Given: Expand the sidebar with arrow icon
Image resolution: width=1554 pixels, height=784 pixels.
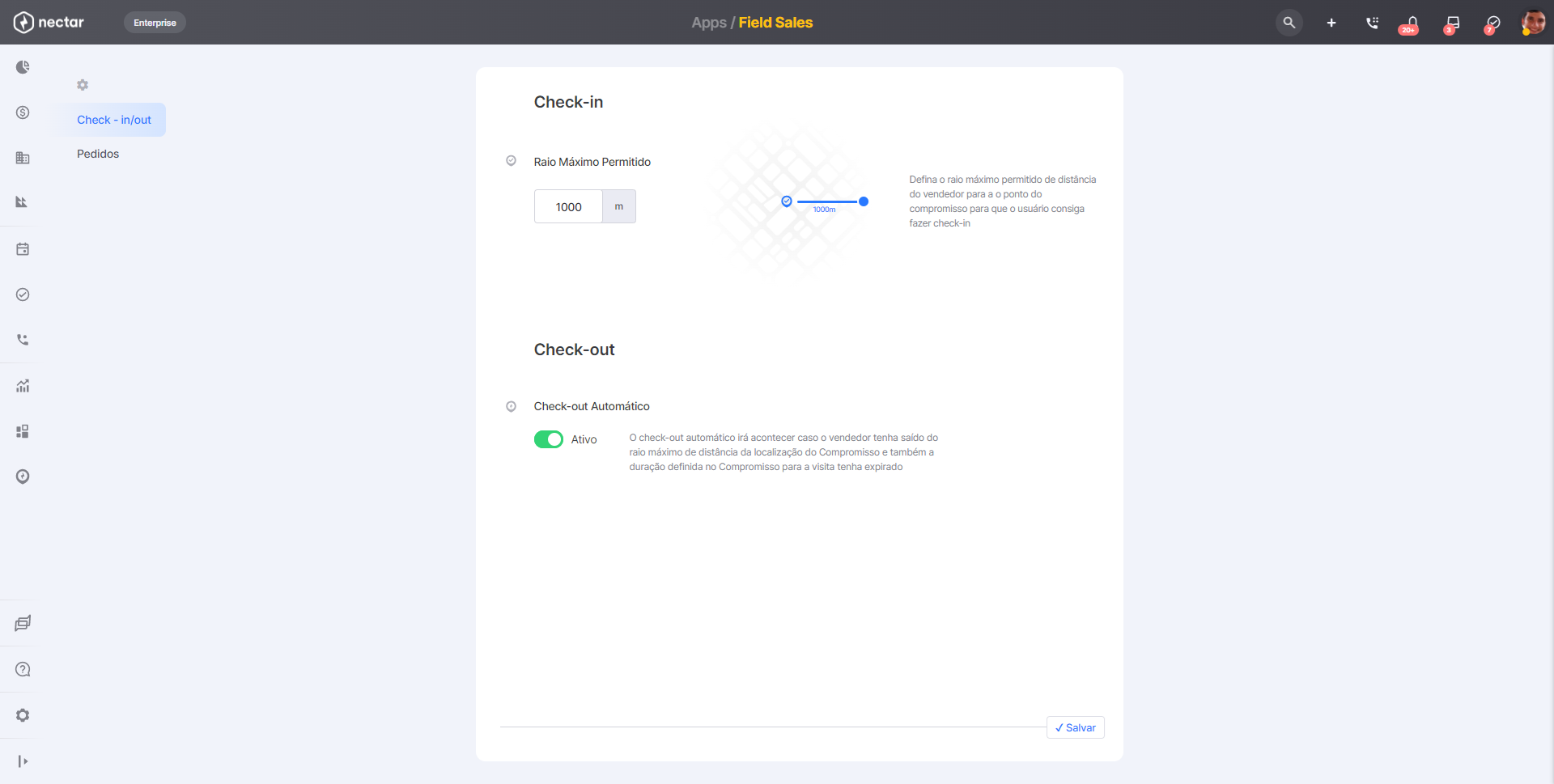Looking at the screenshot, I should [23, 761].
